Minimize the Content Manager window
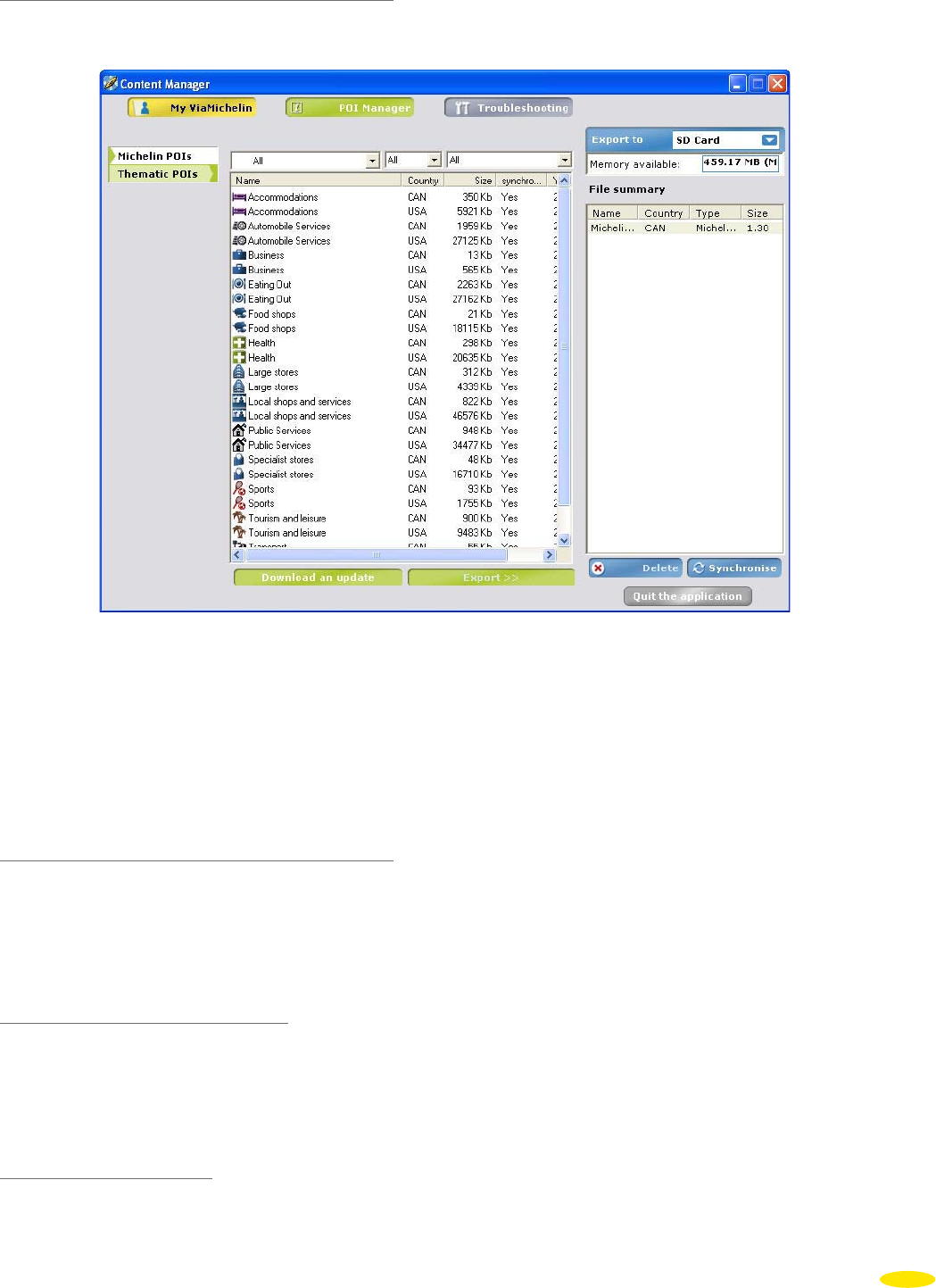 [x=737, y=84]
